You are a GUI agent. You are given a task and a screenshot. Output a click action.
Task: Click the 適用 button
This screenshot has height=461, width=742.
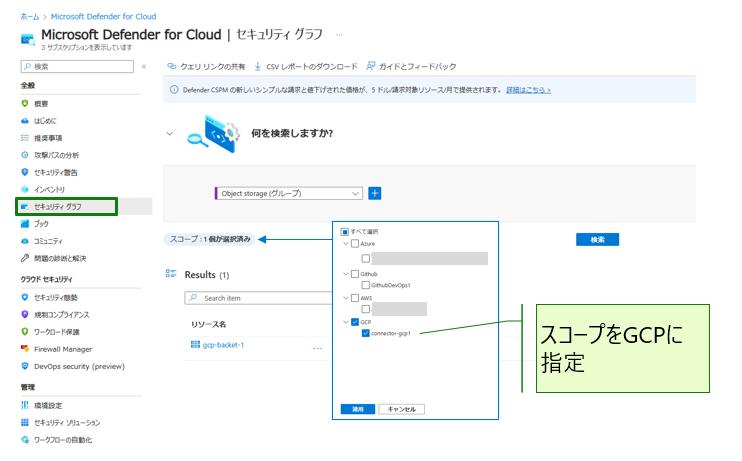coord(358,409)
